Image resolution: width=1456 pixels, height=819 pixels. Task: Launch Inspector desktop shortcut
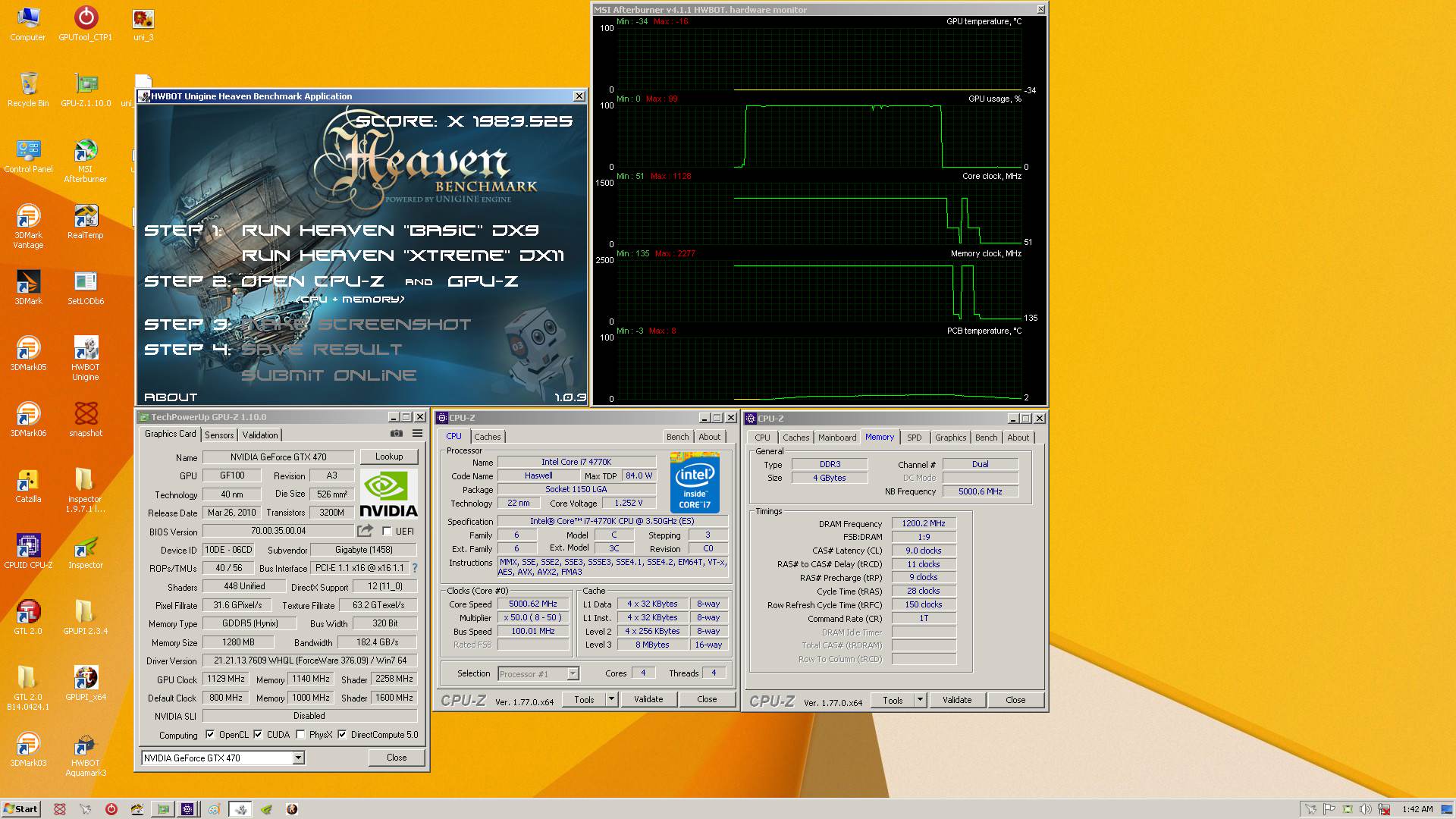86,552
